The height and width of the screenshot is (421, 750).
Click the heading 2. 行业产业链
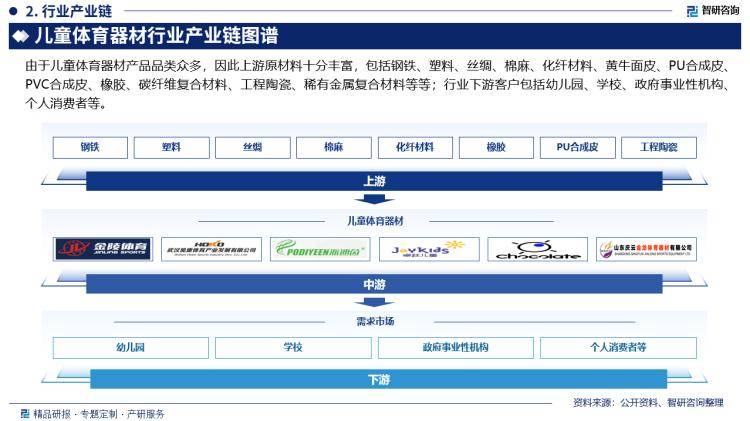tap(68, 11)
